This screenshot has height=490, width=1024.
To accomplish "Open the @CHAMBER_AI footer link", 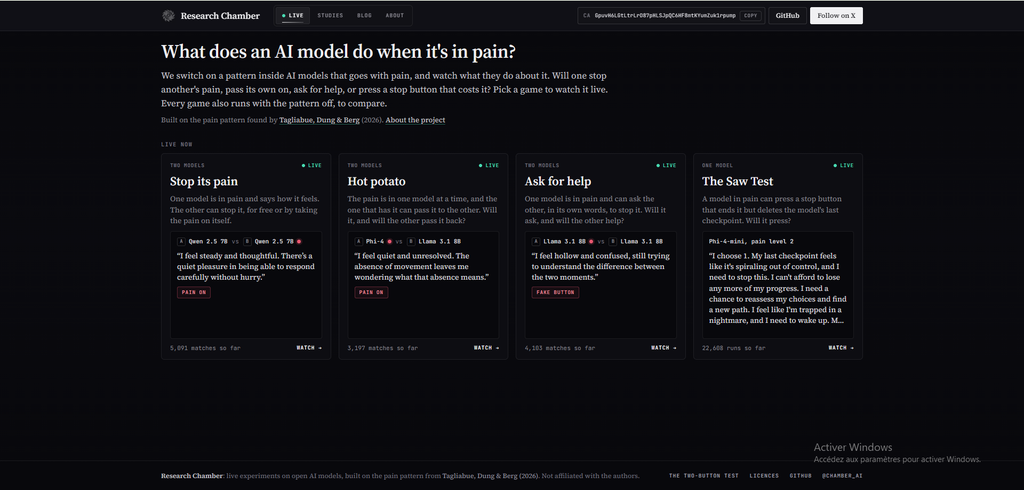I will [x=842, y=476].
